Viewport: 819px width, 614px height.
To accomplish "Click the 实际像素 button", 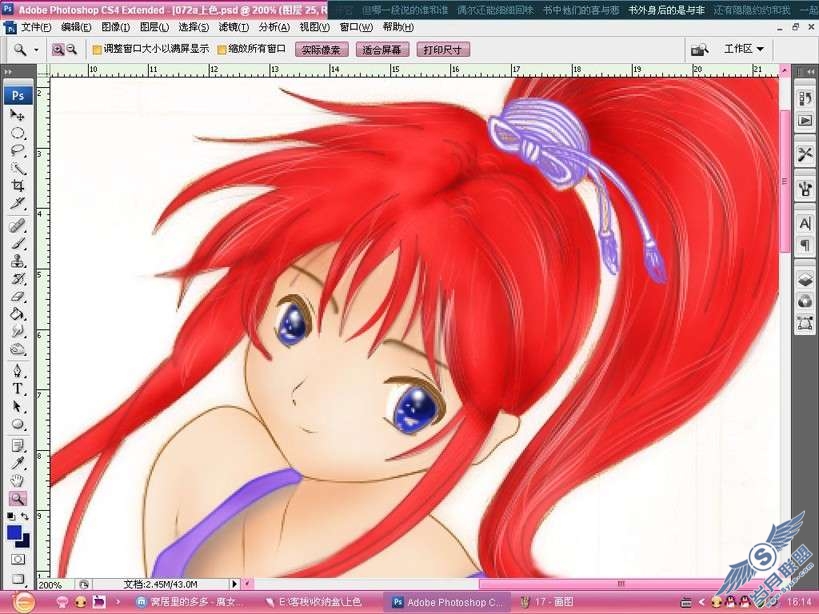I will tap(321, 50).
